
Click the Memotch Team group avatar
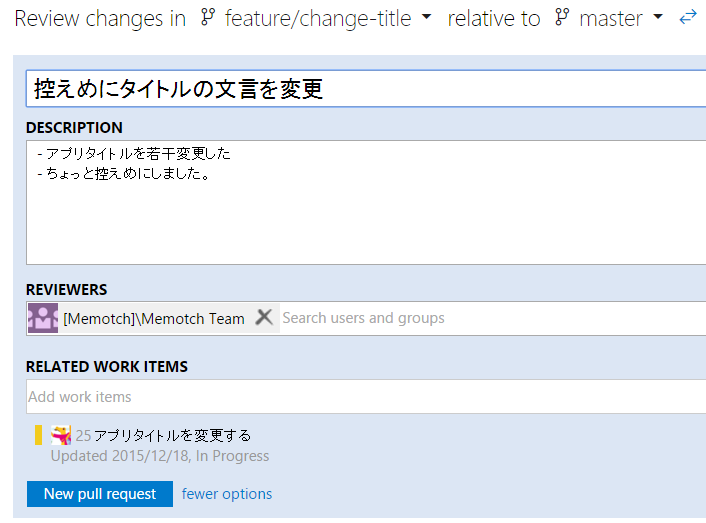[43, 318]
